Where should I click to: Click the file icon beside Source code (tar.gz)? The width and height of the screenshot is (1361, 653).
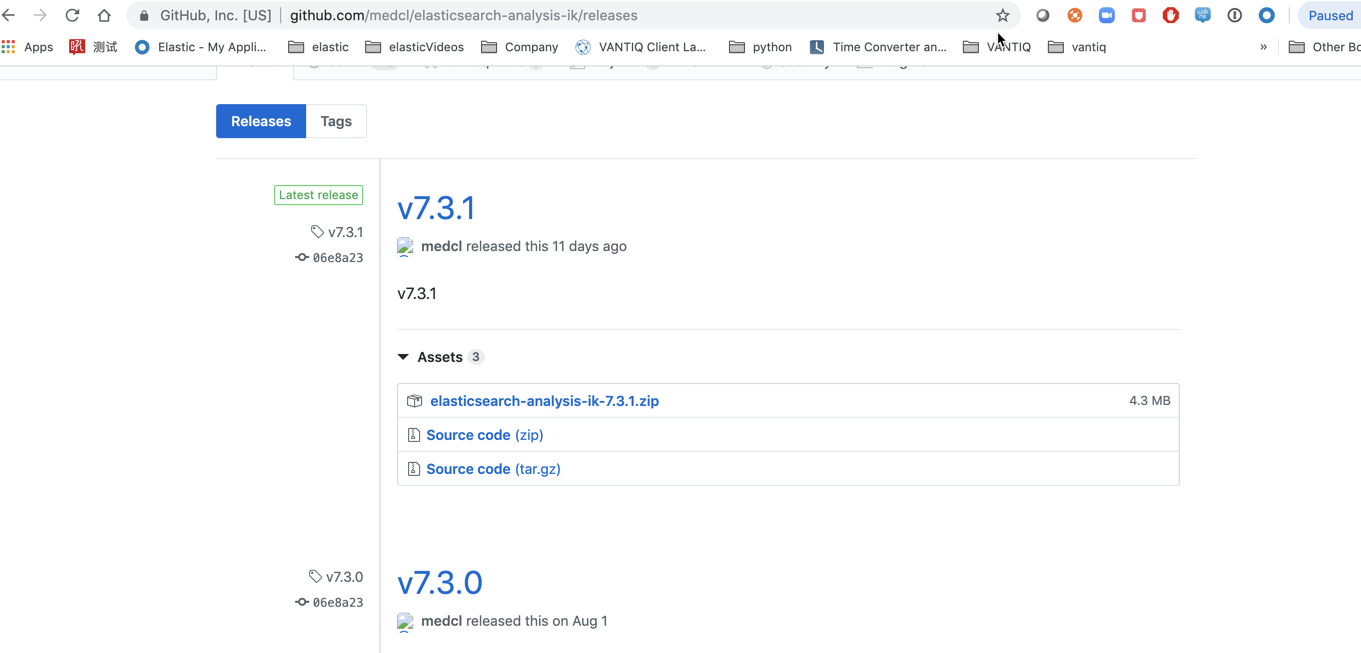tap(413, 469)
